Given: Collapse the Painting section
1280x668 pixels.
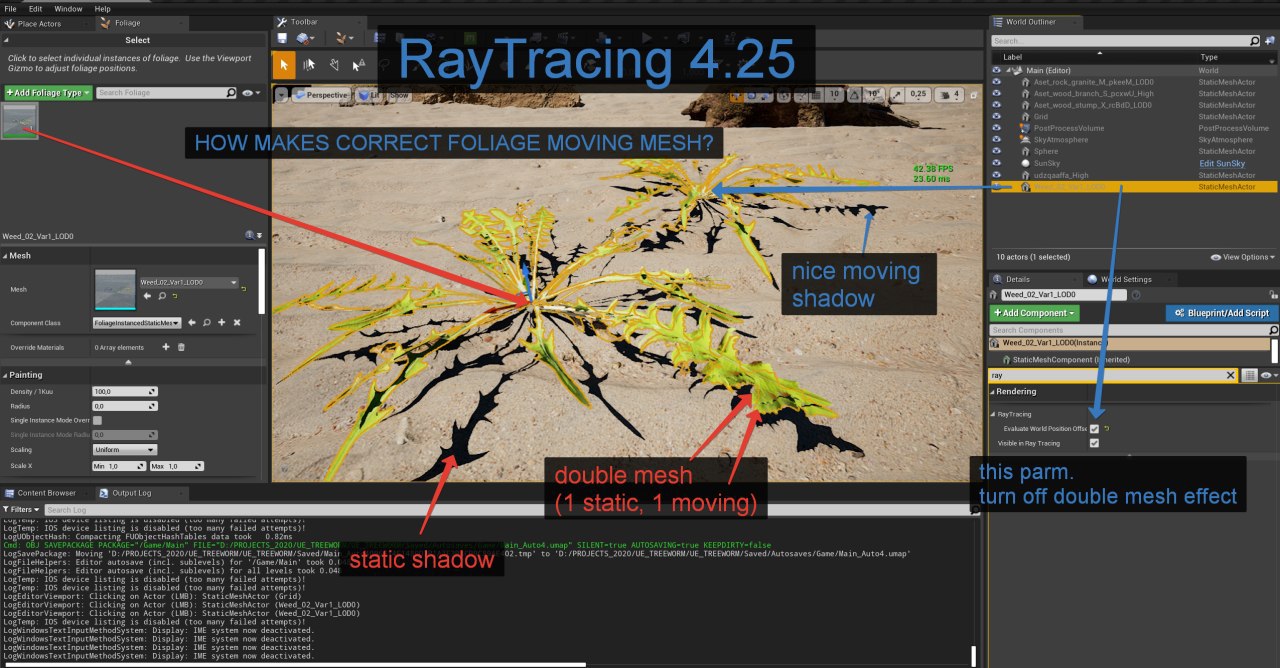Looking at the screenshot, I should [x=5, y=375].
